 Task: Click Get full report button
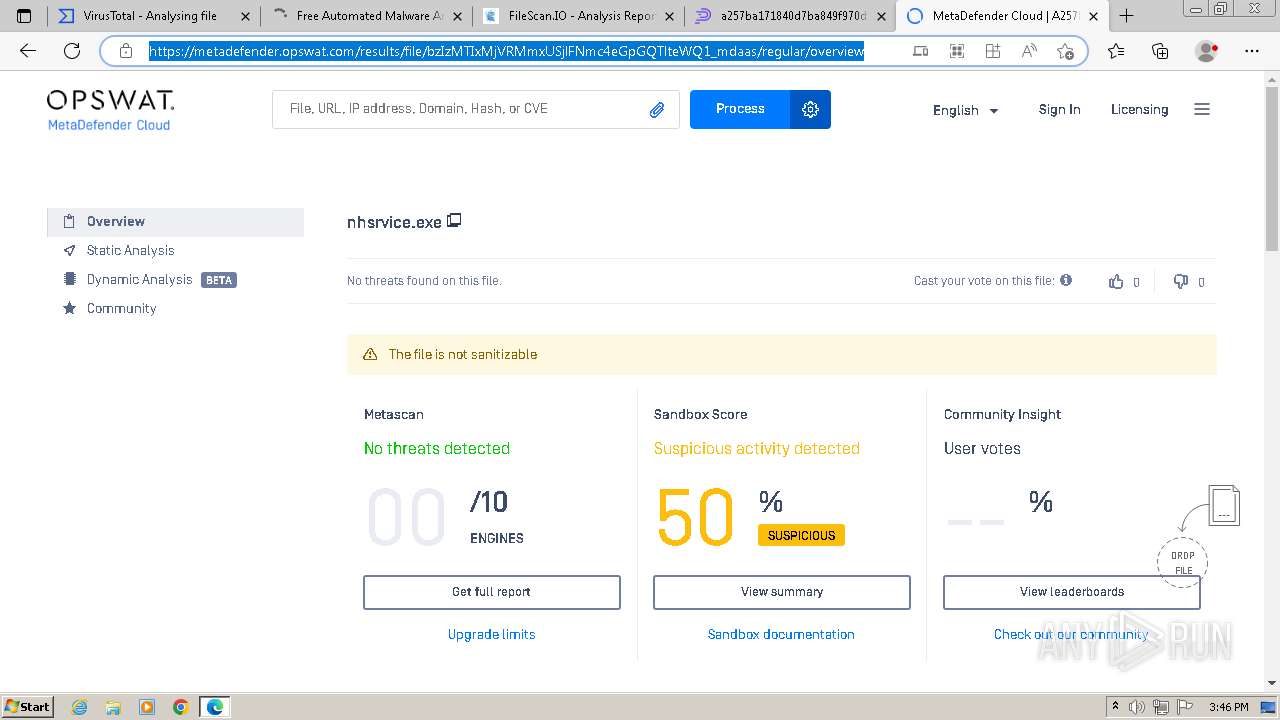tap(492, 592)
